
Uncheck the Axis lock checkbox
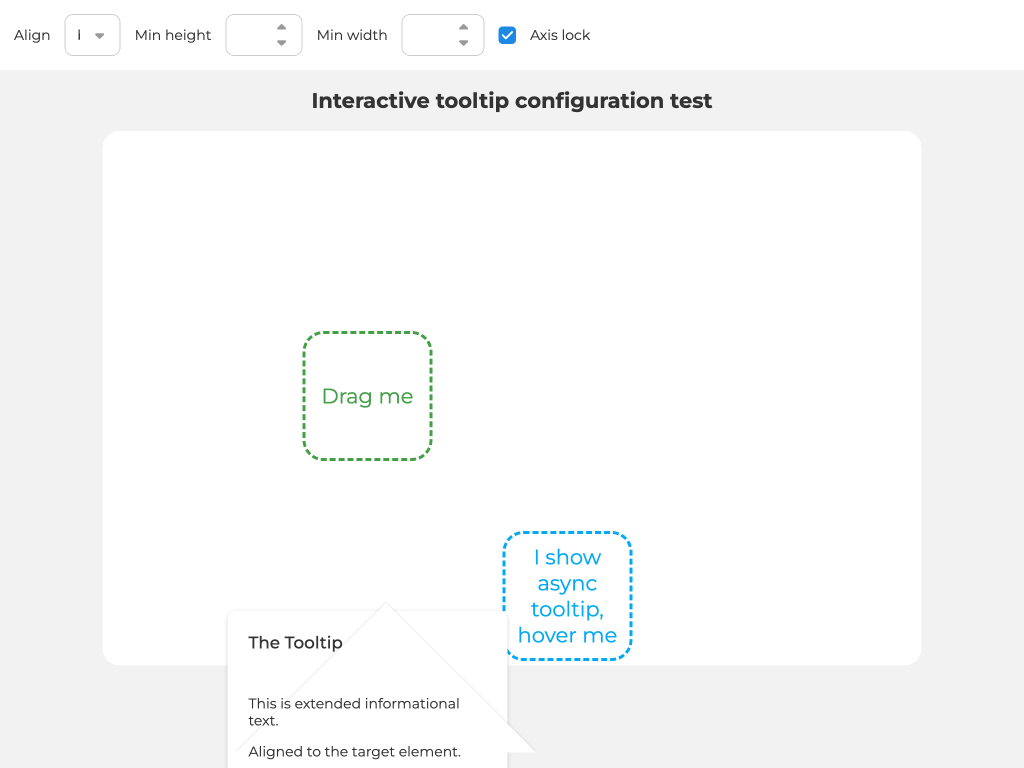508,35
